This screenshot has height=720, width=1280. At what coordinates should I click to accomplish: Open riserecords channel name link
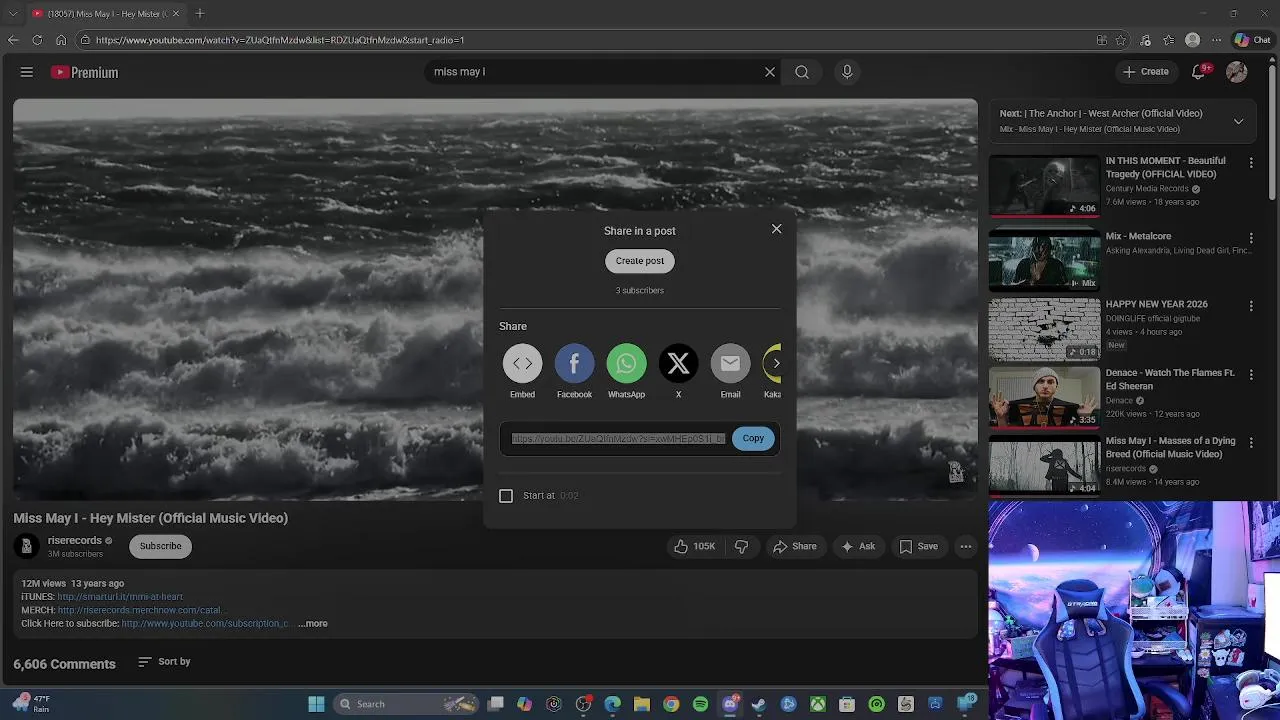75,541
